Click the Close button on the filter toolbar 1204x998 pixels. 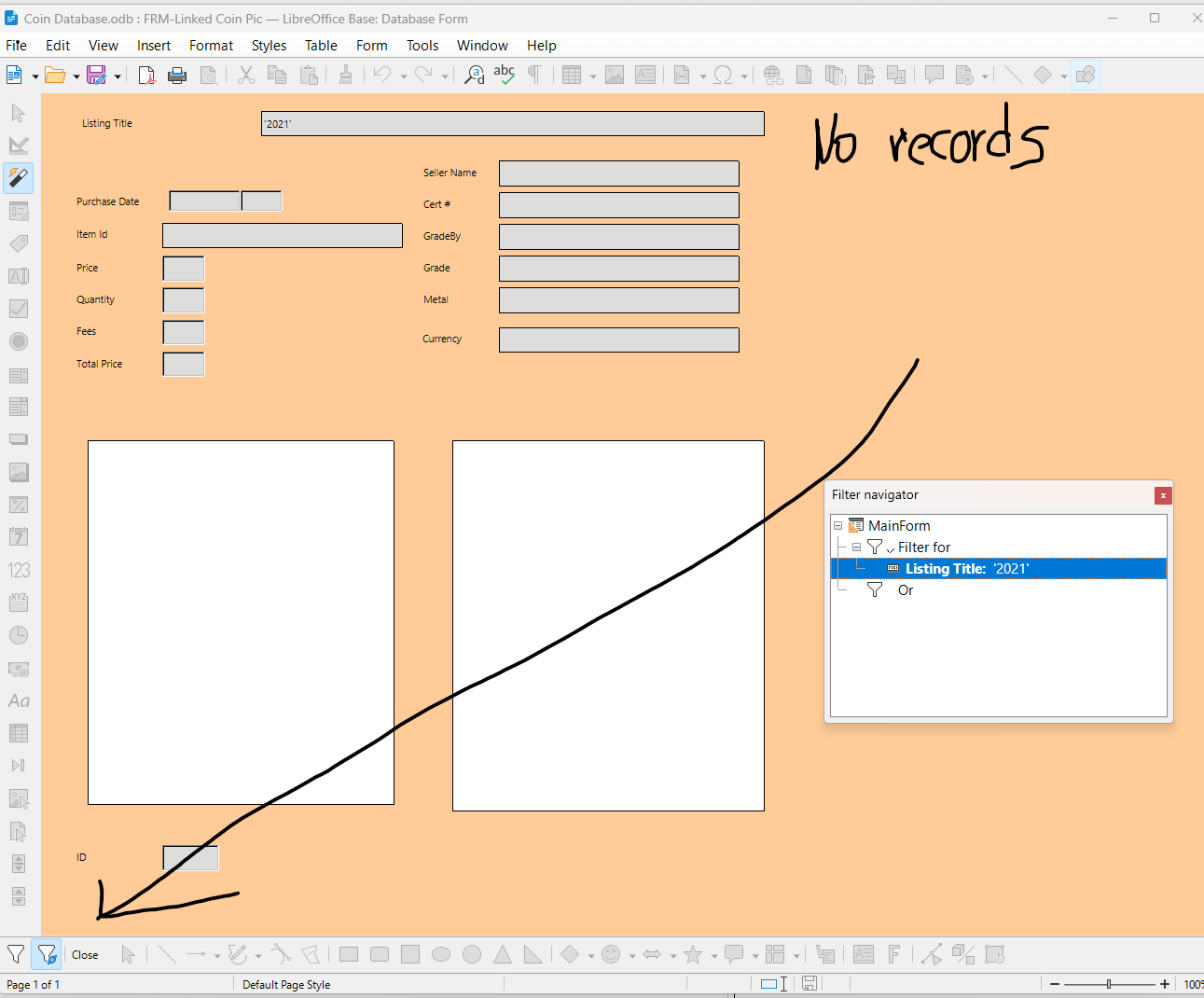click(85, 954)
